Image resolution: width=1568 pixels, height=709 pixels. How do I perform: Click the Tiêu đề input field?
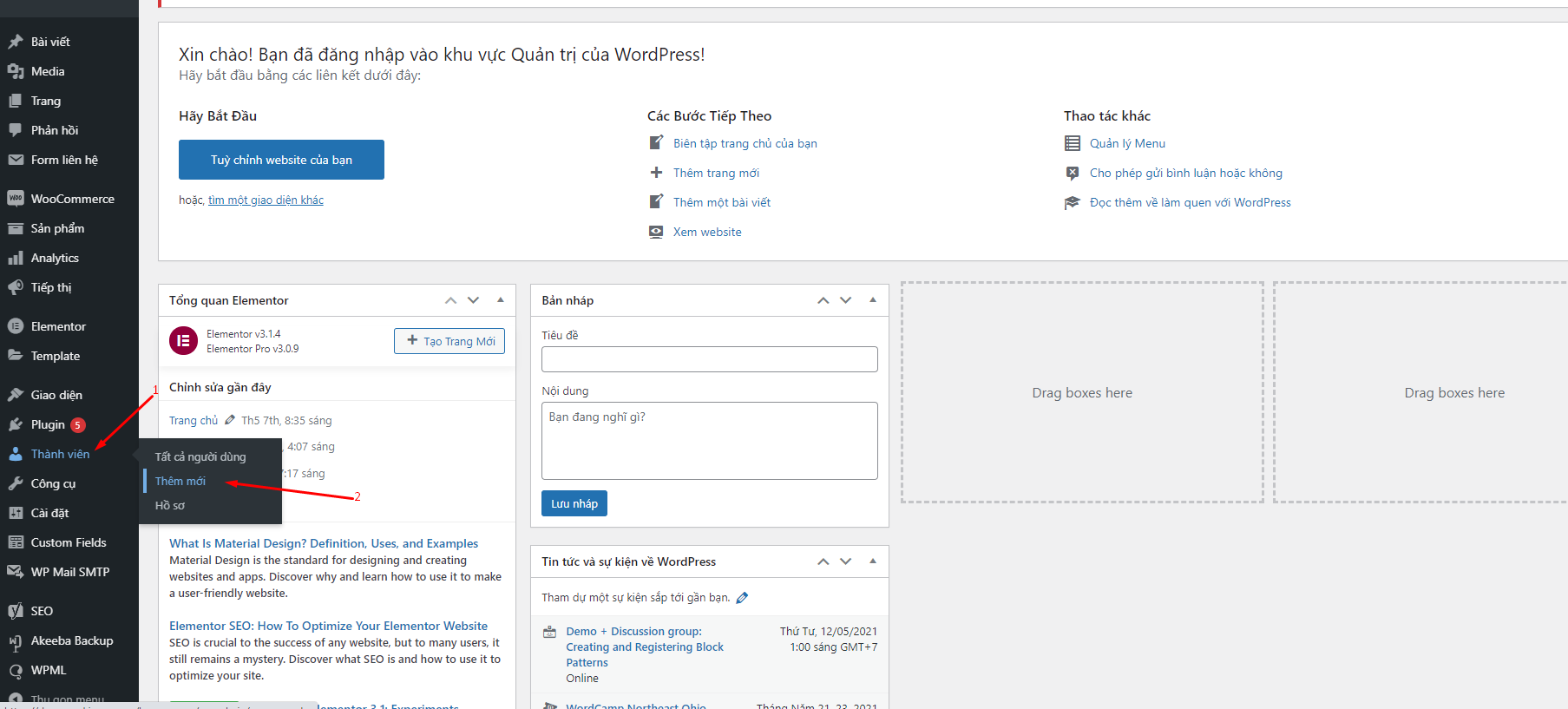pos(709,359)
